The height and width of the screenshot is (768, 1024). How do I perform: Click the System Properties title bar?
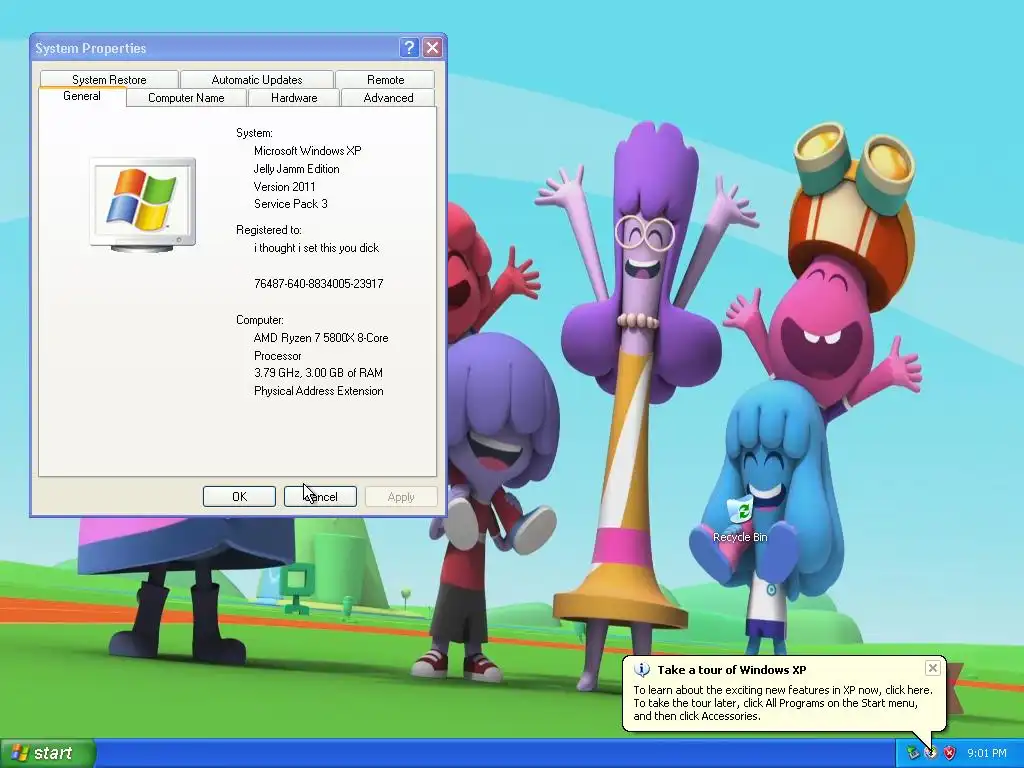coord(216,48)
